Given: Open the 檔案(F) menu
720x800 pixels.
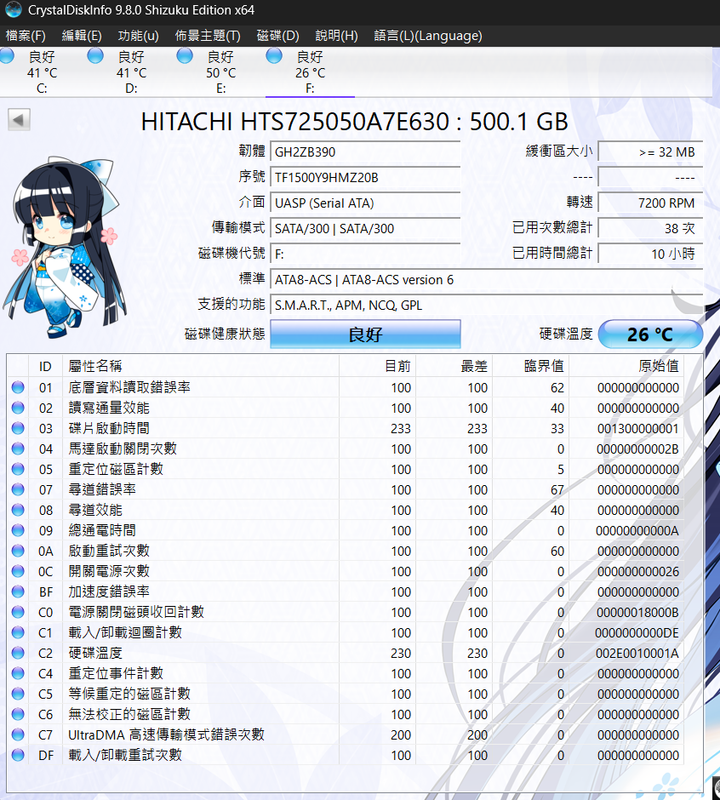Looking at the screenshot, I should coord(26,36).
